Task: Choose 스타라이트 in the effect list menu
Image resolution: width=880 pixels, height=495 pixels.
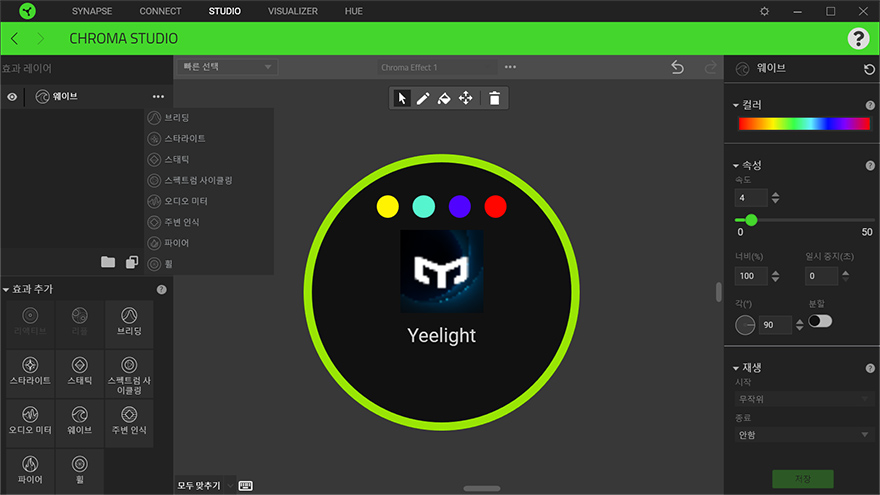Action: click(x=209, y=139)
